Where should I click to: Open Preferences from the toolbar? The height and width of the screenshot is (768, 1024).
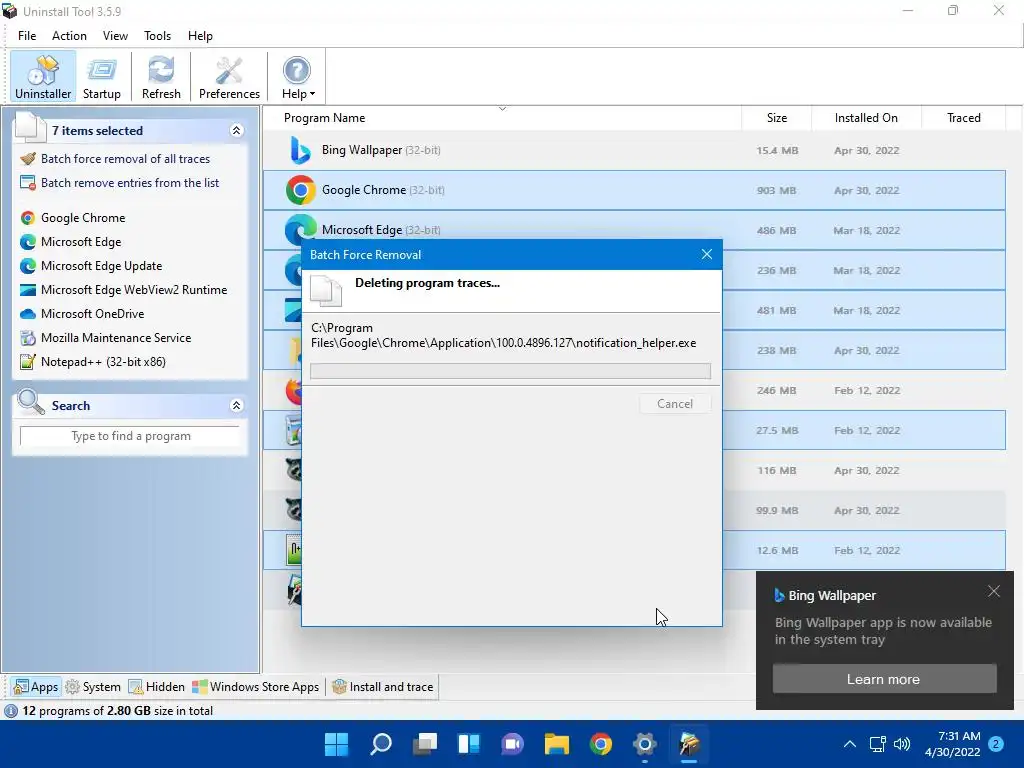229,77
